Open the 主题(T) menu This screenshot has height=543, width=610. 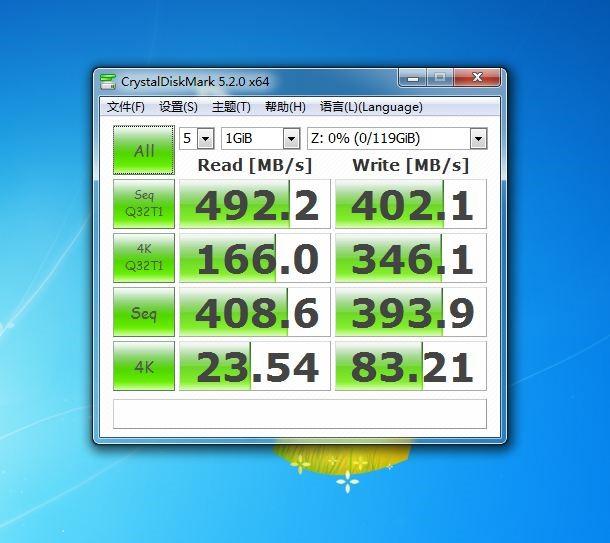pos(231,107)
